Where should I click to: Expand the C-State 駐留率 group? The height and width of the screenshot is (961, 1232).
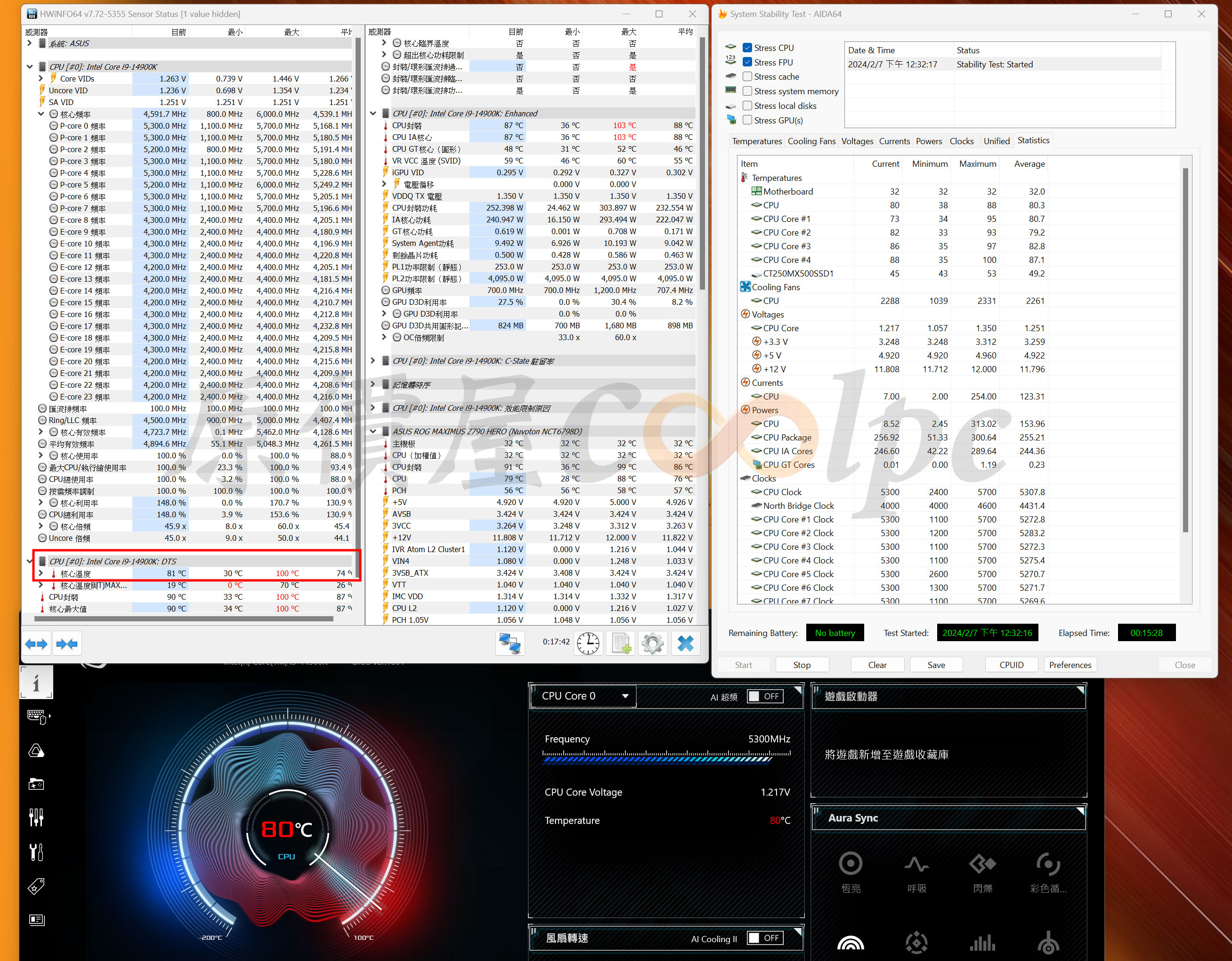(373, 360)
